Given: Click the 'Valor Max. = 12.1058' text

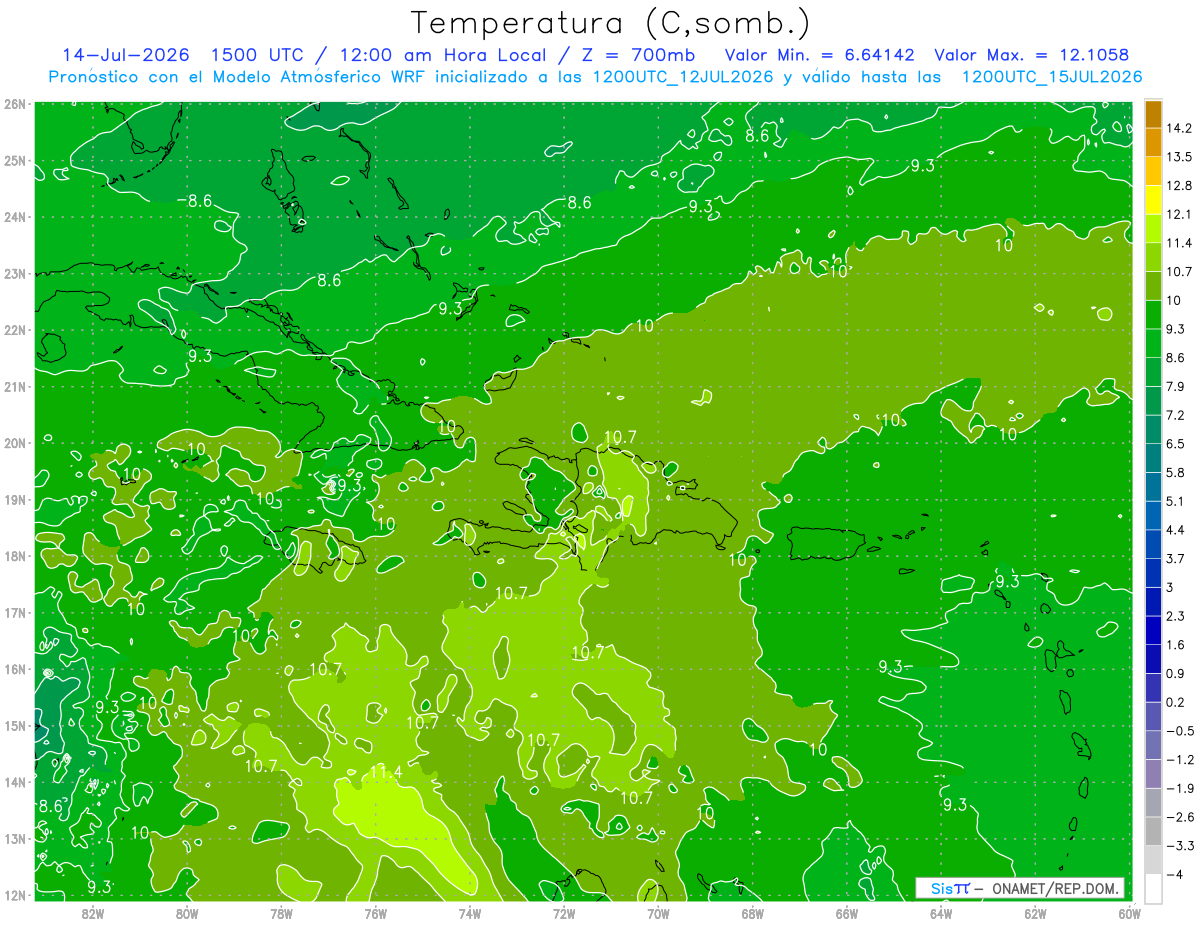Looking at the screenshot, I should 1032,54.
